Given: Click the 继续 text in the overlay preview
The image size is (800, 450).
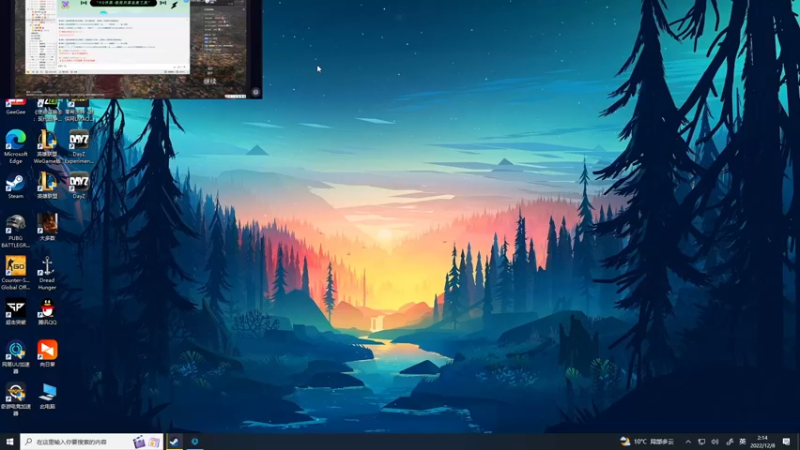Looking at the screenshot, I should 210,81.
